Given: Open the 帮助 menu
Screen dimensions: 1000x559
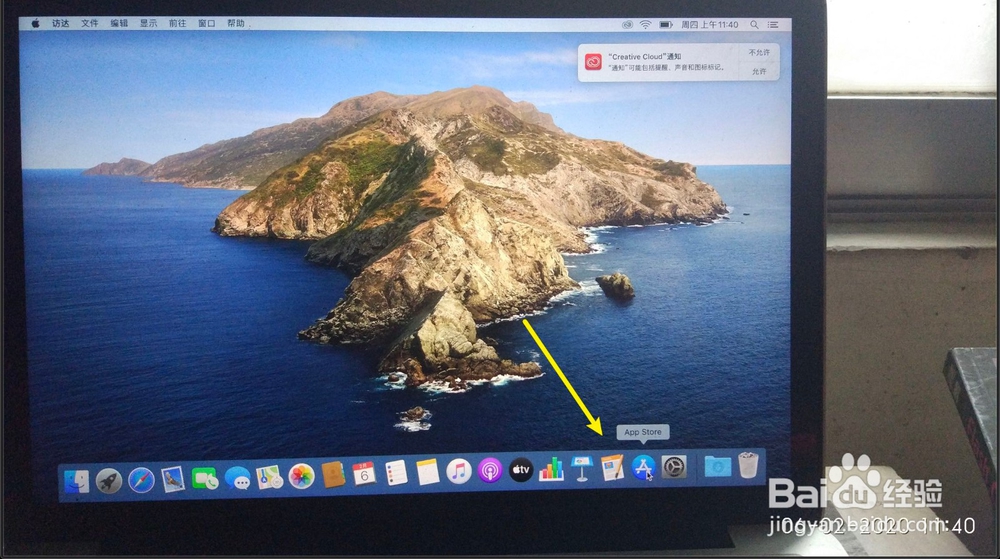Looking at the screenshot, I should pos(236,23).
